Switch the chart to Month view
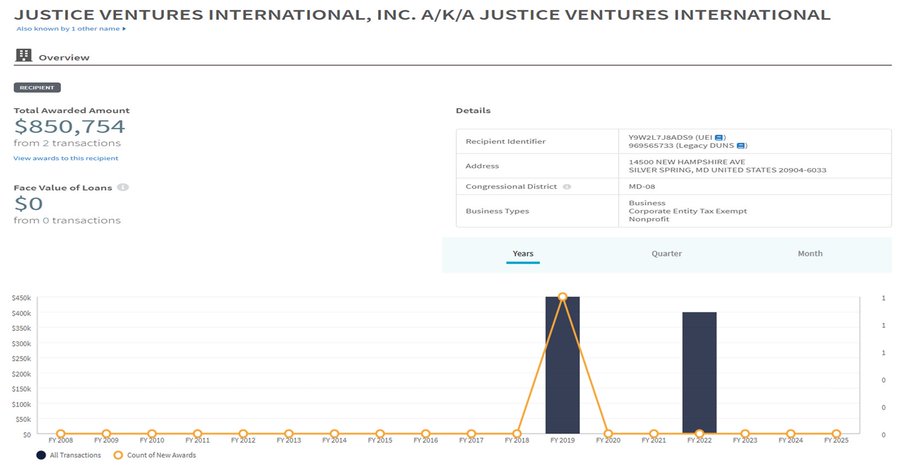 pyautogui.click(x=810, y=254)
